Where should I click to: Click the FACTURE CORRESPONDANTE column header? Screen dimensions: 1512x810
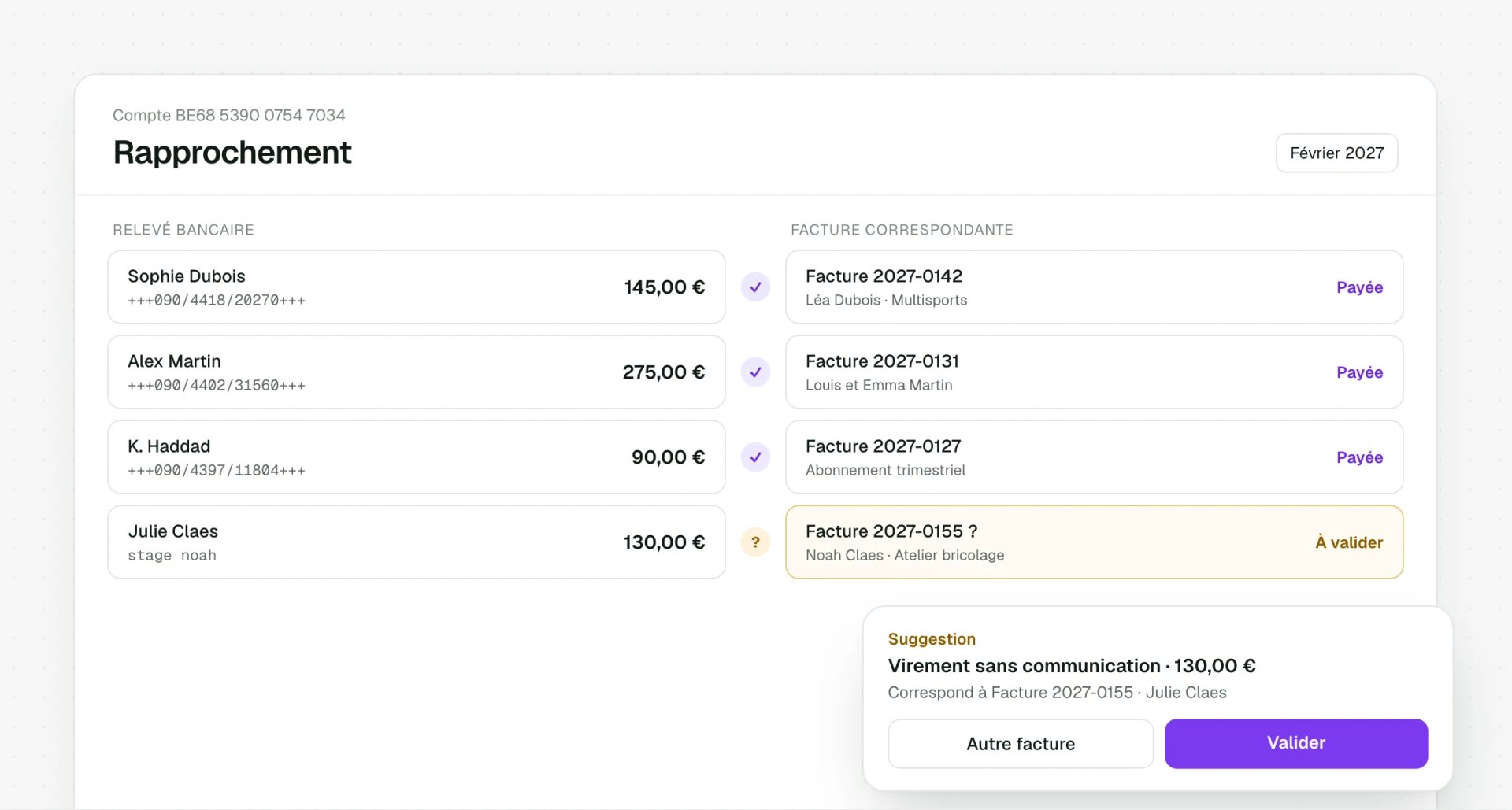click(x=902, y=230)
